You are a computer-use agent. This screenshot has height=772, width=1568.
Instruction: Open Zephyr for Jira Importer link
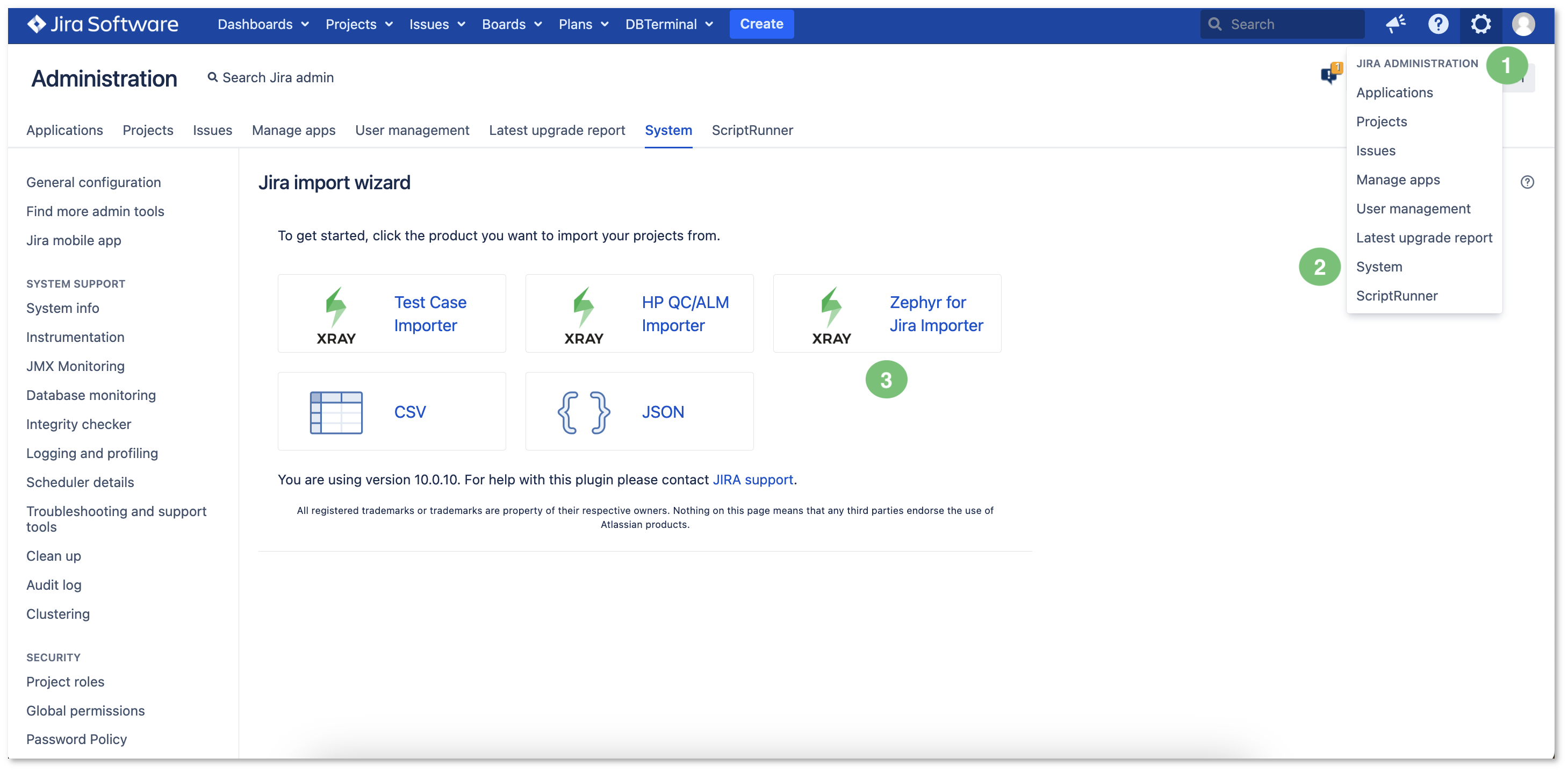coord(936,313)
